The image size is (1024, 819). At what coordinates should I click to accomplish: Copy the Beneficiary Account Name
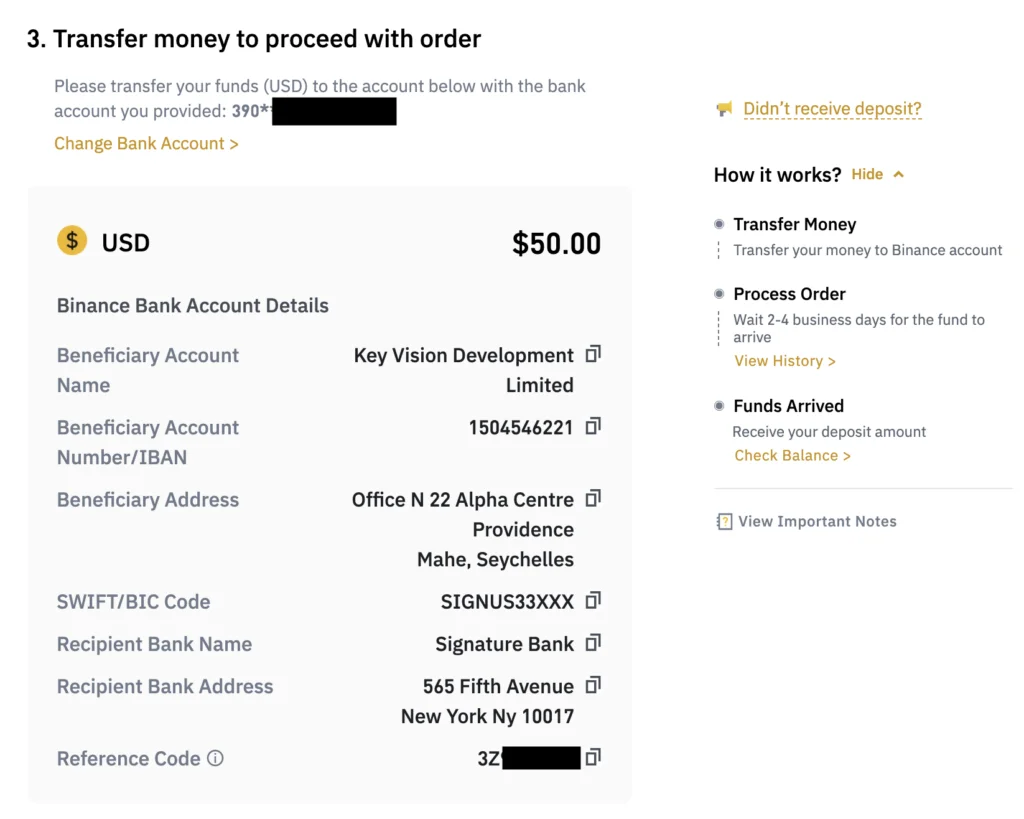click(593, 355)
